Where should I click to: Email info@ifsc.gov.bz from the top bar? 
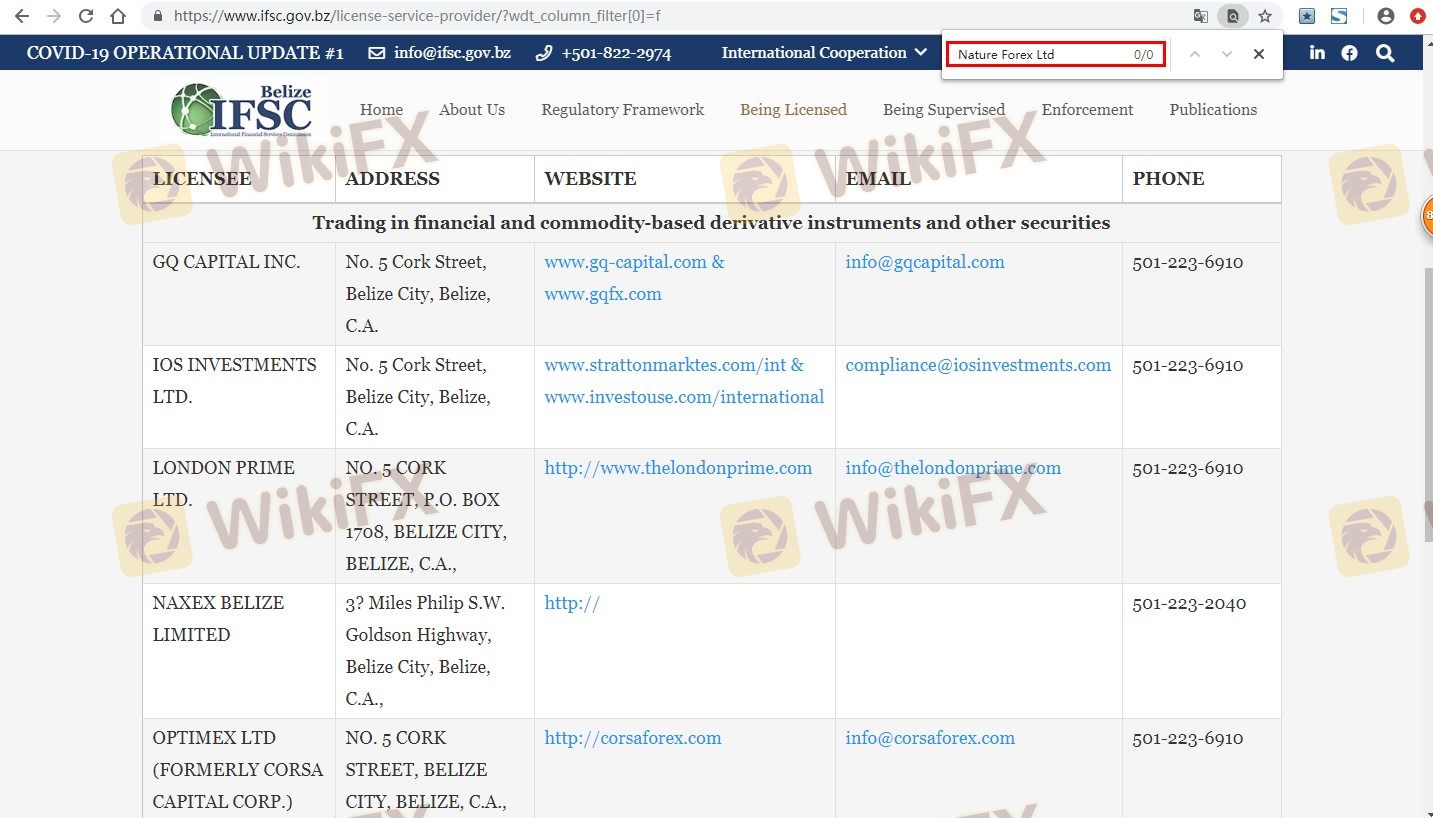[452, 53]
